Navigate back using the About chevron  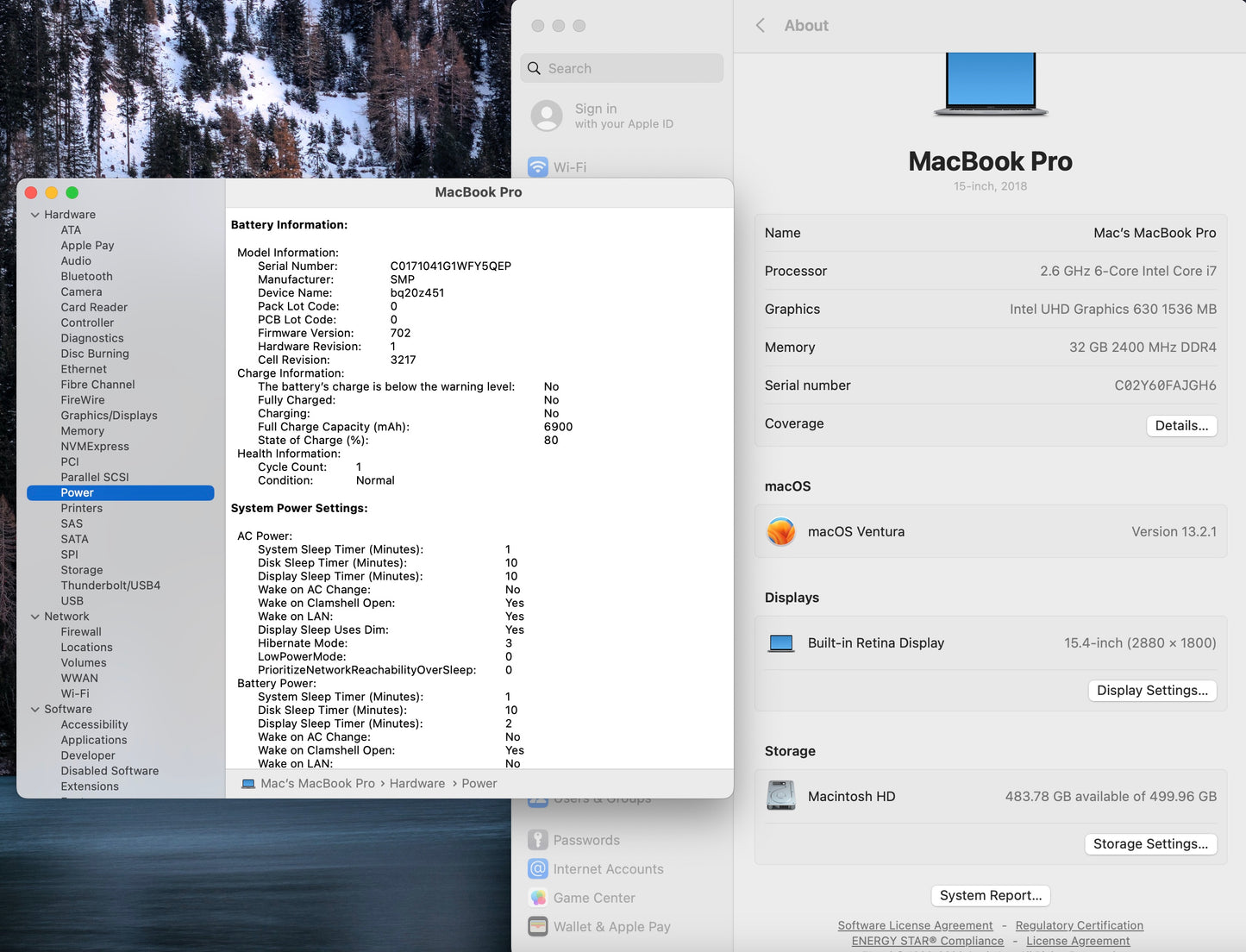point(760,26)
